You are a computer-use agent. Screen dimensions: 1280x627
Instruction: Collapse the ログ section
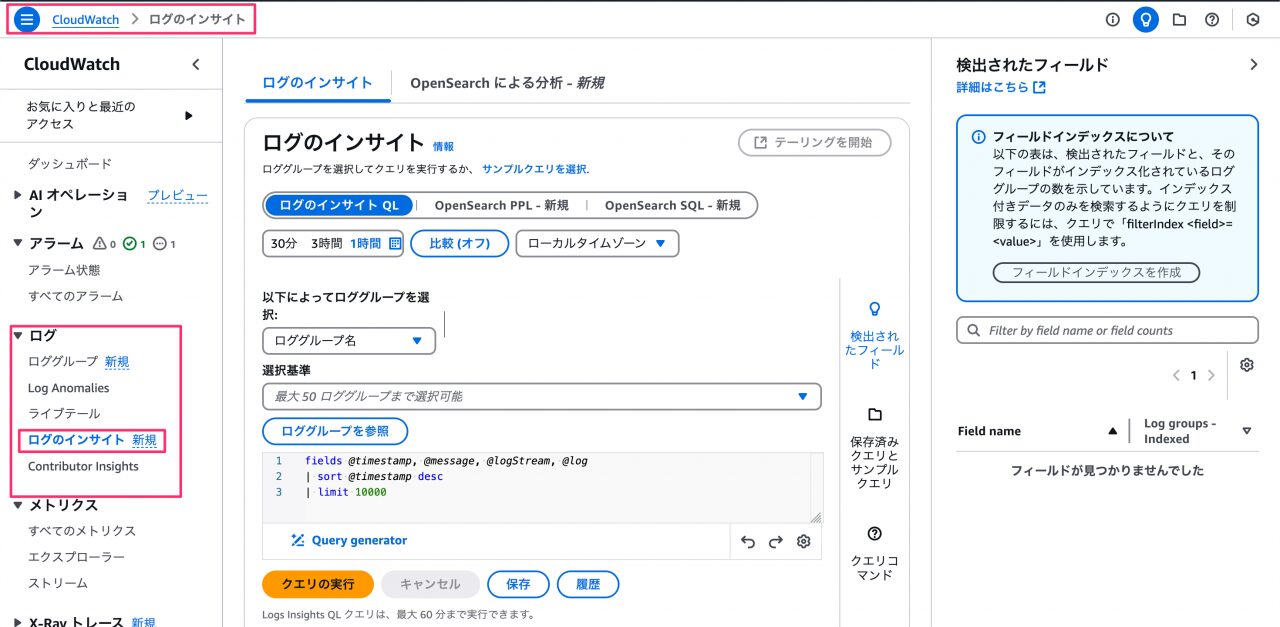coord(18,336)
